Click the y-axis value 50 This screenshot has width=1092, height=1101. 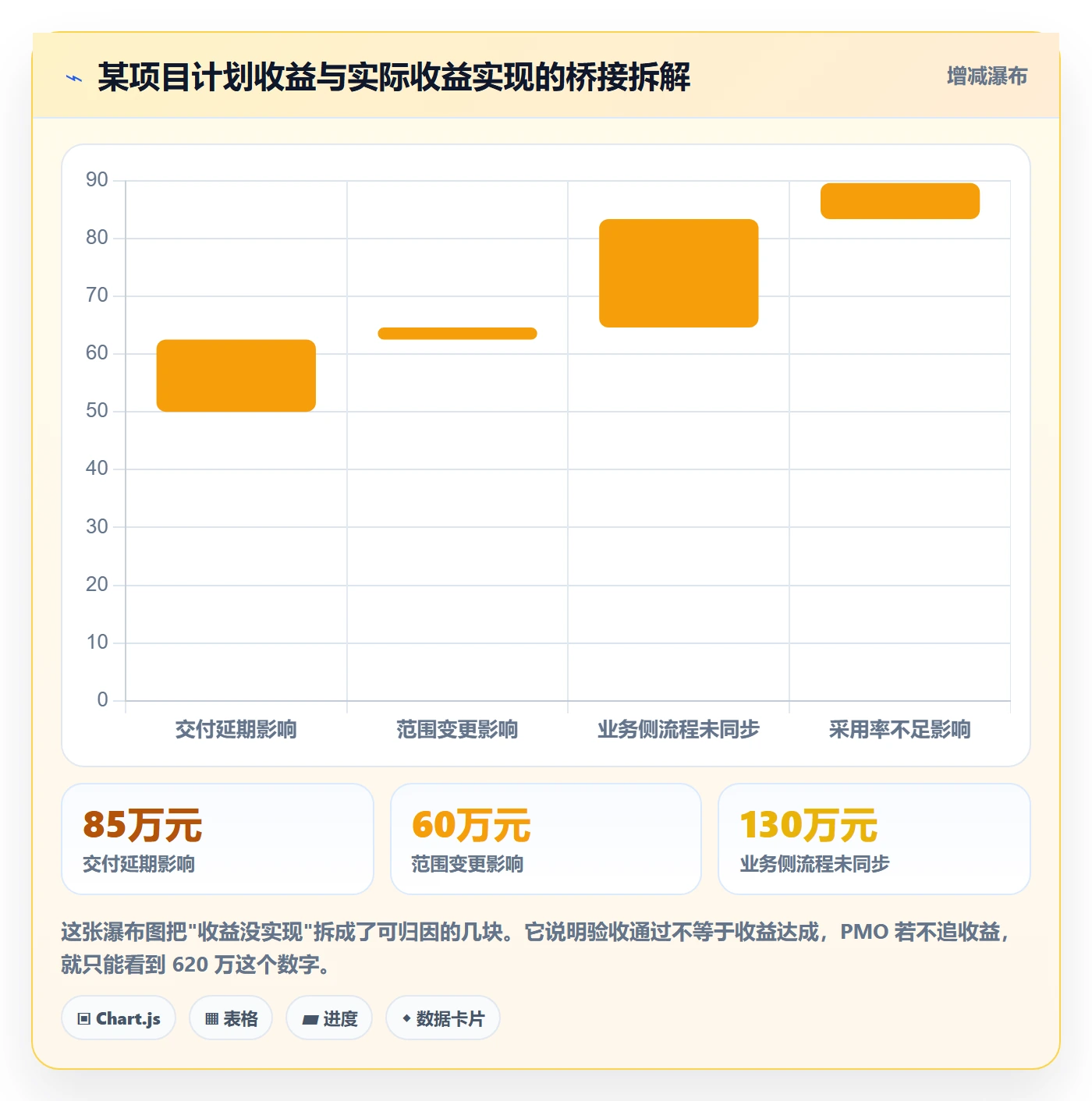click(97, 411)
